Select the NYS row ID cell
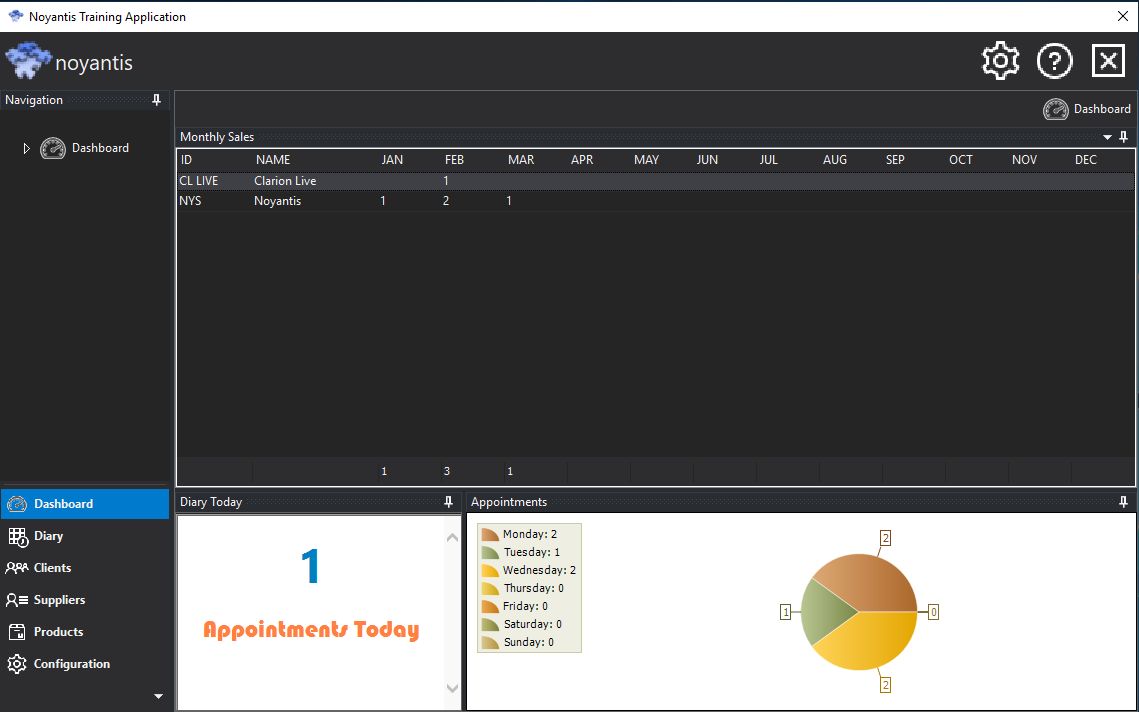Image resolution: width=1139 pixels, height=712 pixels. coord(190,201)
